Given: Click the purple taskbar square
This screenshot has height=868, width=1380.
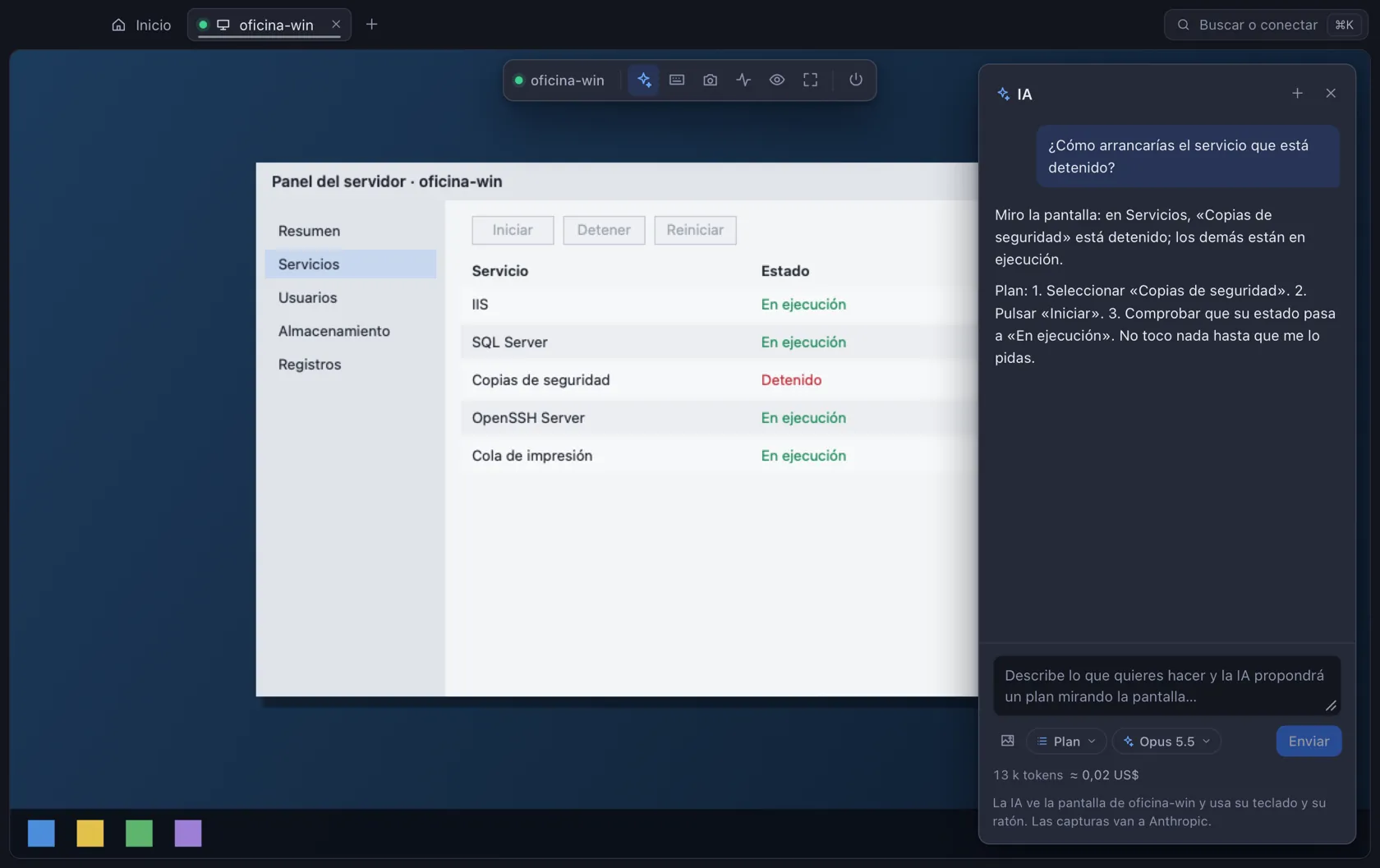Looking at the screenshot, I should point(188,833).
